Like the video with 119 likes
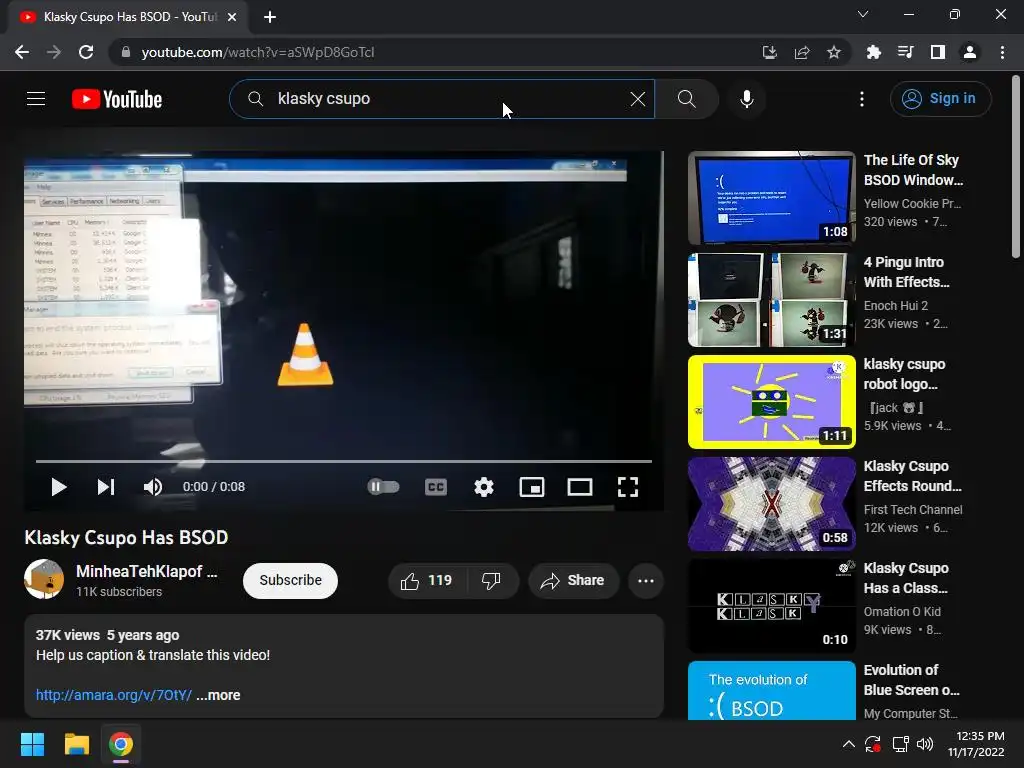Viewport: 1024px width, 768px height. pos(427,581)
